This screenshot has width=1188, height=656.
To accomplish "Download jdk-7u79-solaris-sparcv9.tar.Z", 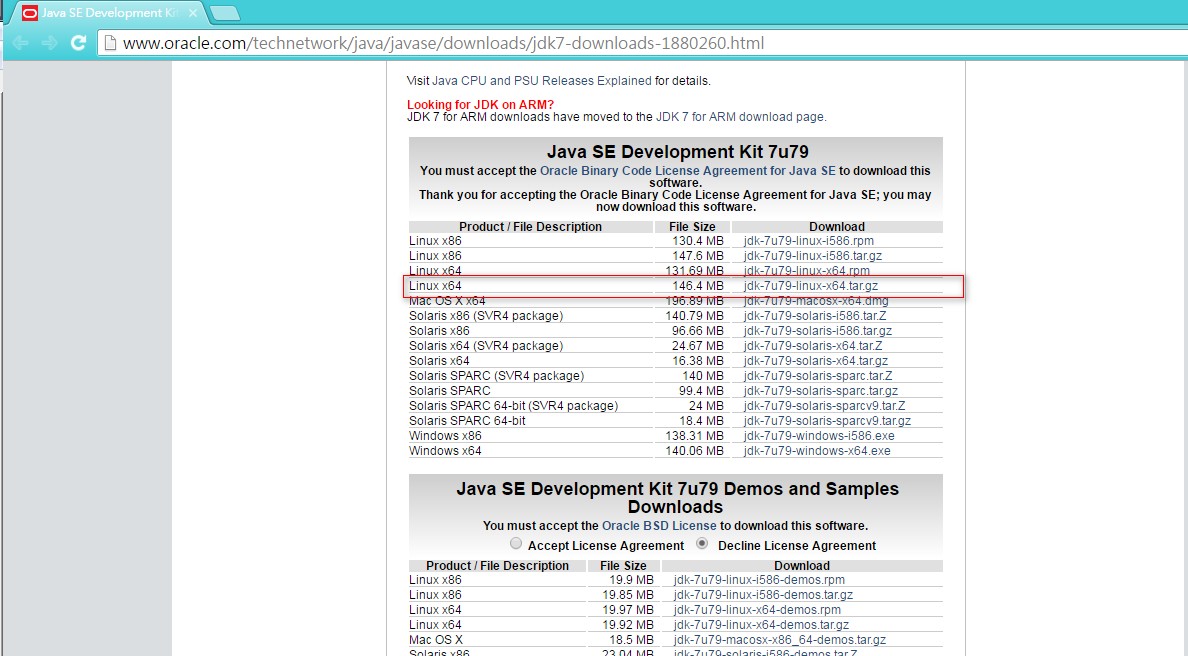I will [824, 406].
